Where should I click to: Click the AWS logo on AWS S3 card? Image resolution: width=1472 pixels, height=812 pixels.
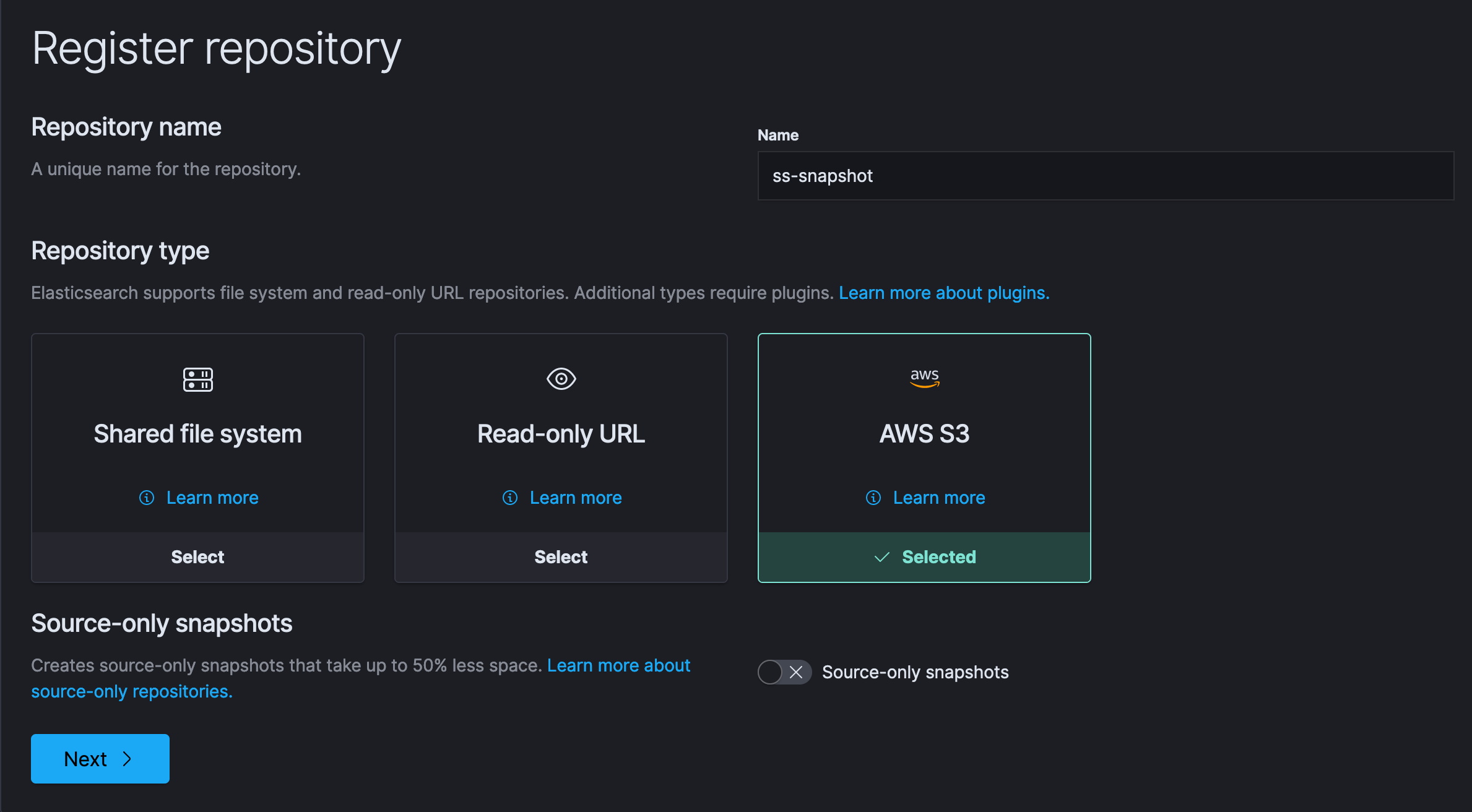924,378
